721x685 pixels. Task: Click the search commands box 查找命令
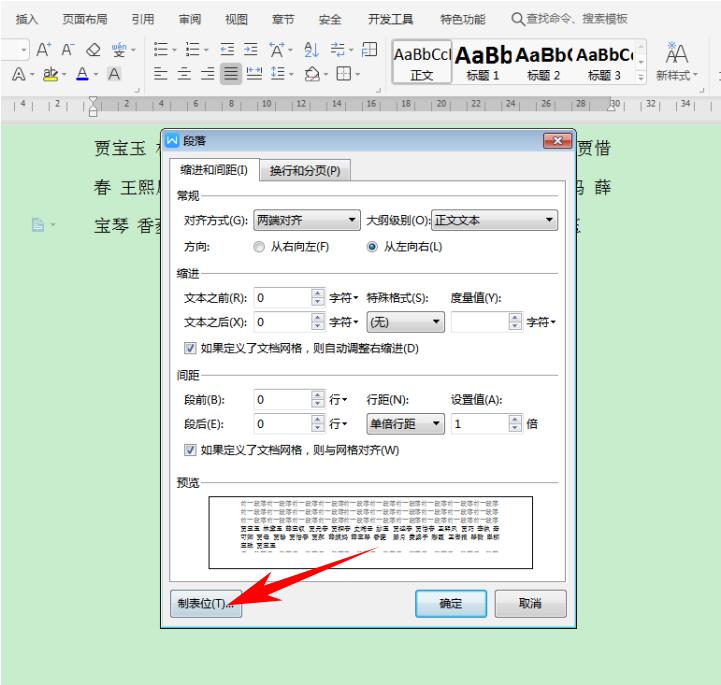click(569, 19)
